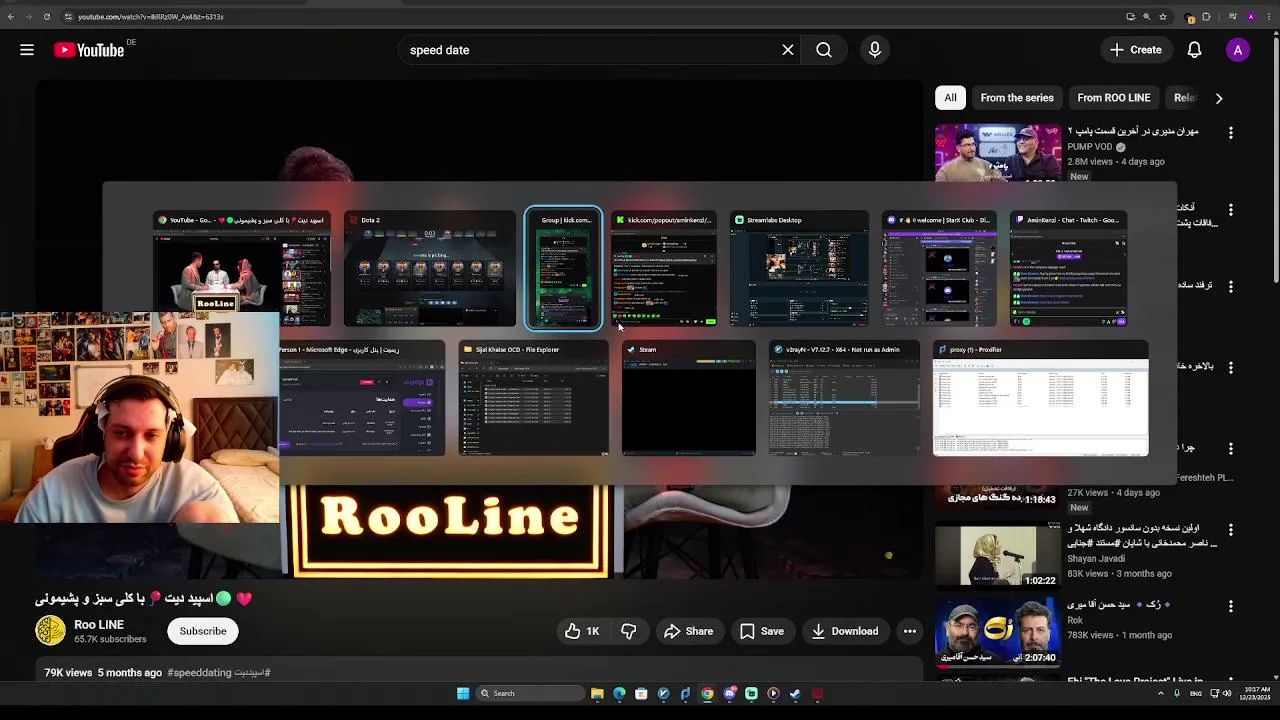Screen dimensions: 1280x720
Task: Bookmark the page with the star icon
Action: [1162, 17]
